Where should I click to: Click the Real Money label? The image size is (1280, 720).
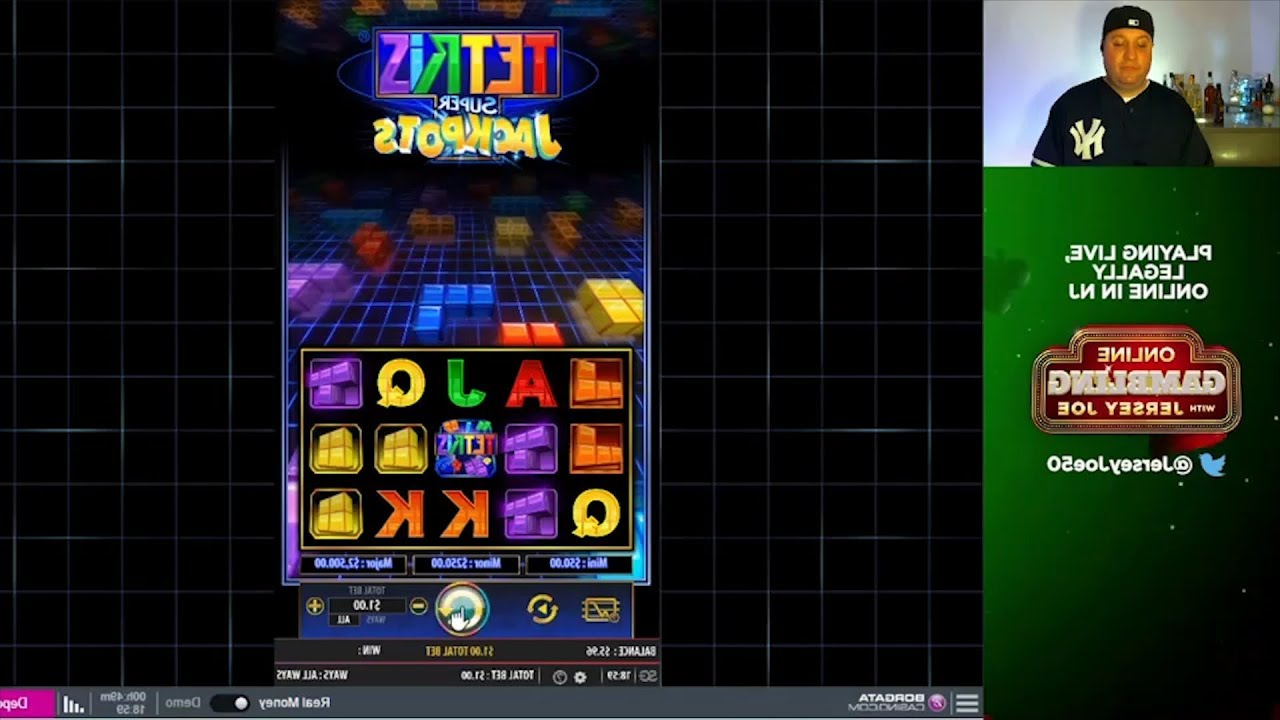click(294, 703)
